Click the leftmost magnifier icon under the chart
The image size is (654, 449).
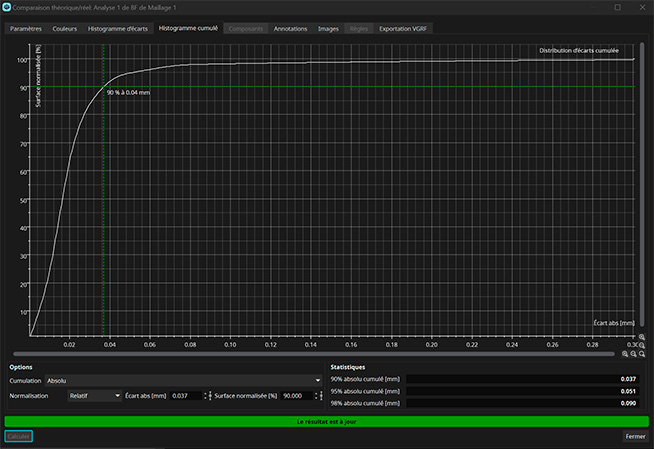coord(625,354)
